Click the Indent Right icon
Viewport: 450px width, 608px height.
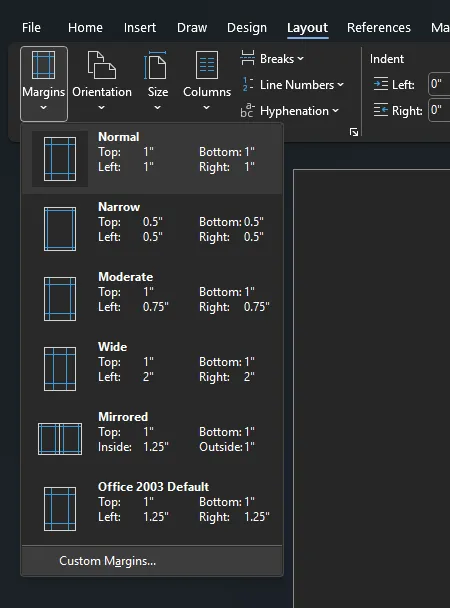pos(381,111)
